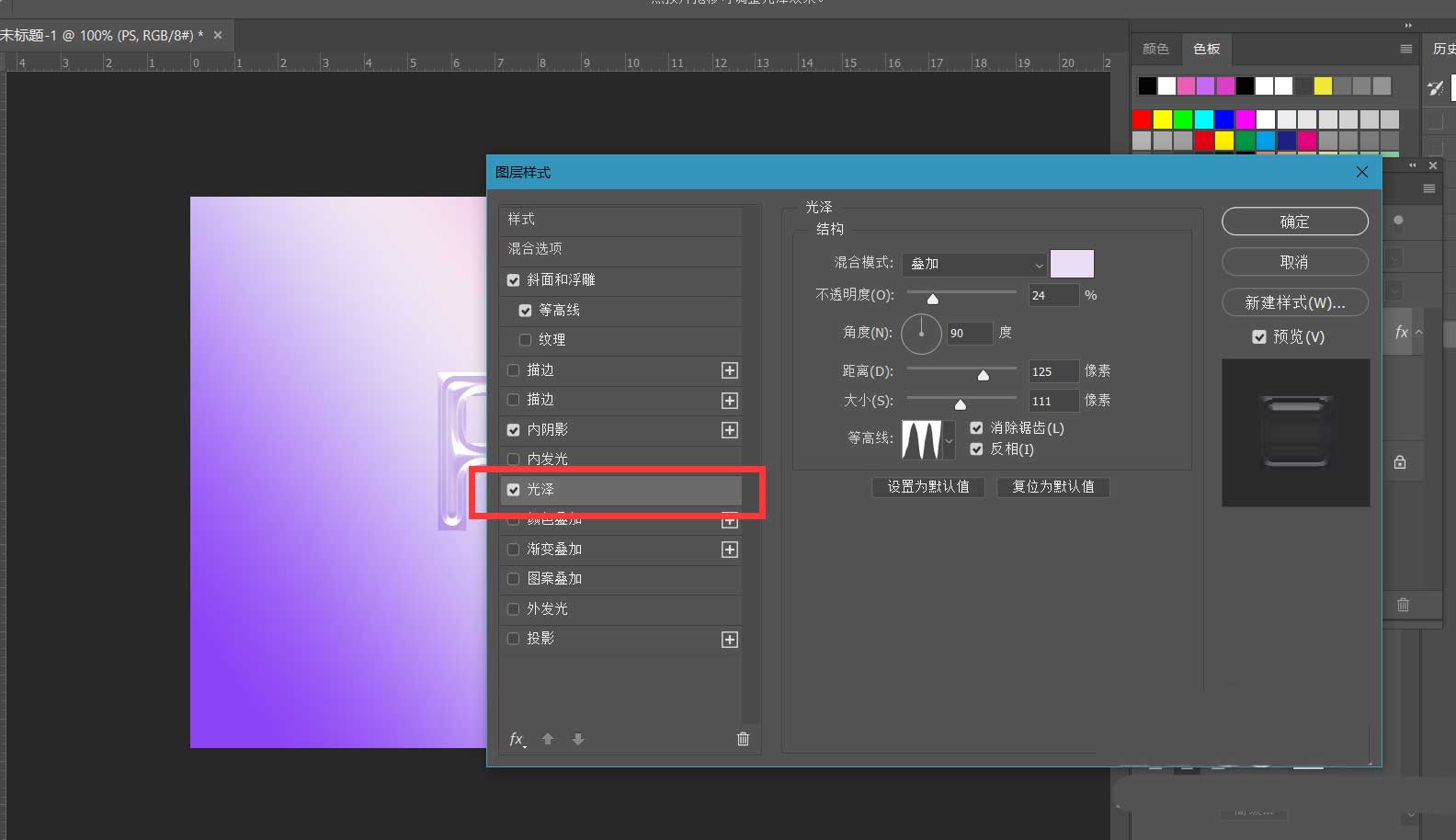Move the effect up with the arrow icon
Image resolution: width=1456 pixels, height=840 pixels.
pos(548,739)
